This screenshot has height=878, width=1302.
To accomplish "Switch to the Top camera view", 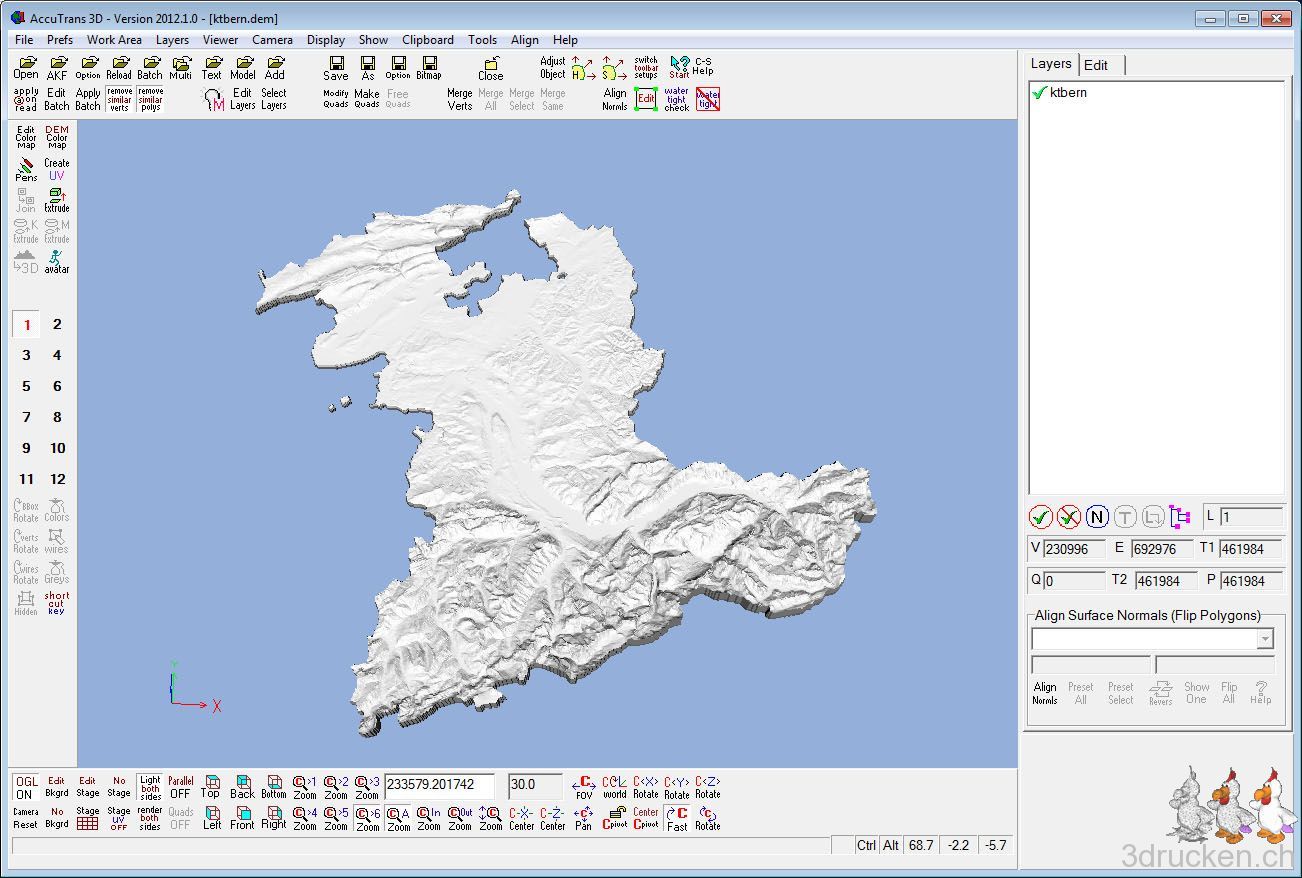I will [x=211, y=787].
